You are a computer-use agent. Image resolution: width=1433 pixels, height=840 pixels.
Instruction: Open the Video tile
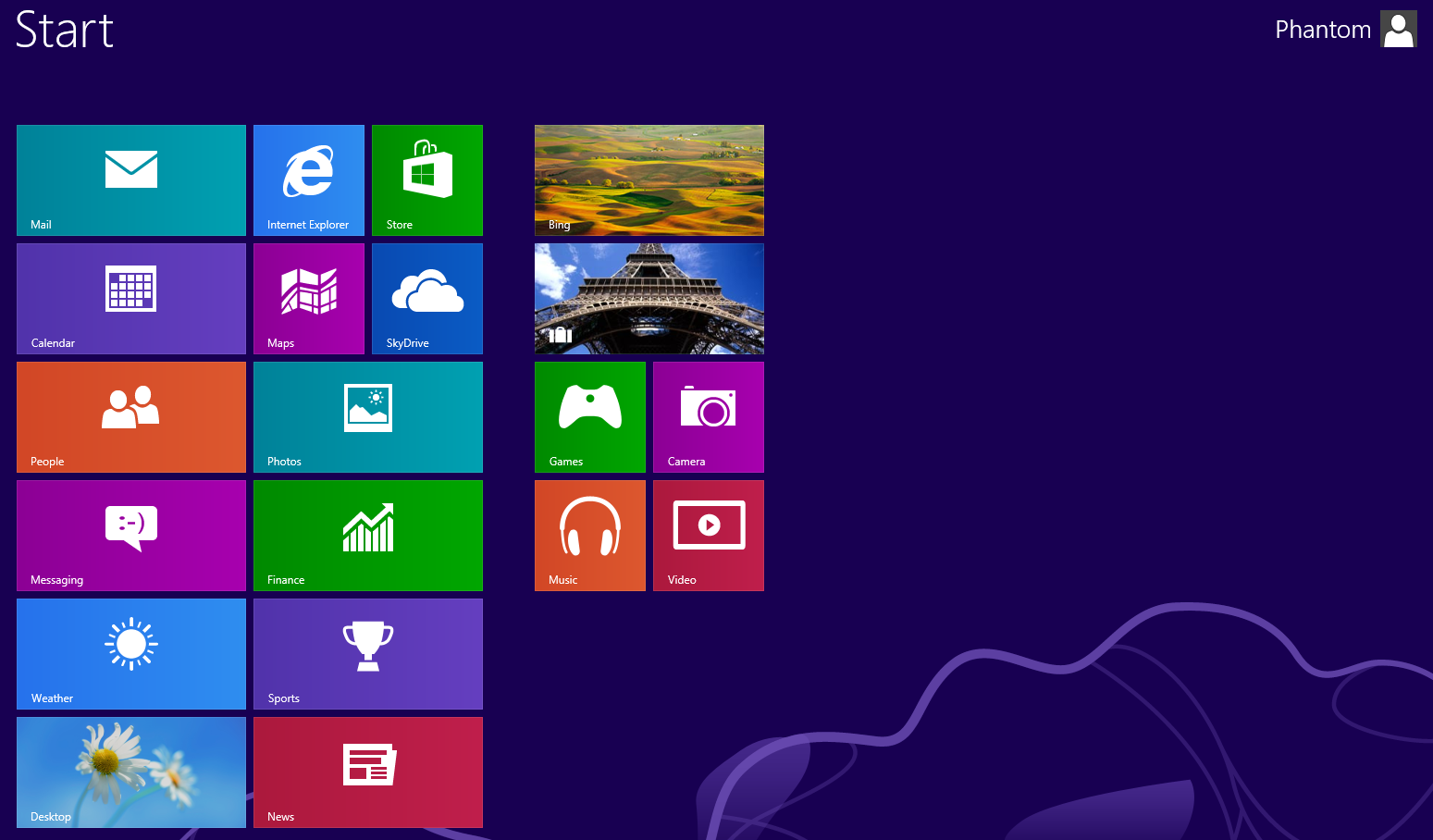coord(709,536)
